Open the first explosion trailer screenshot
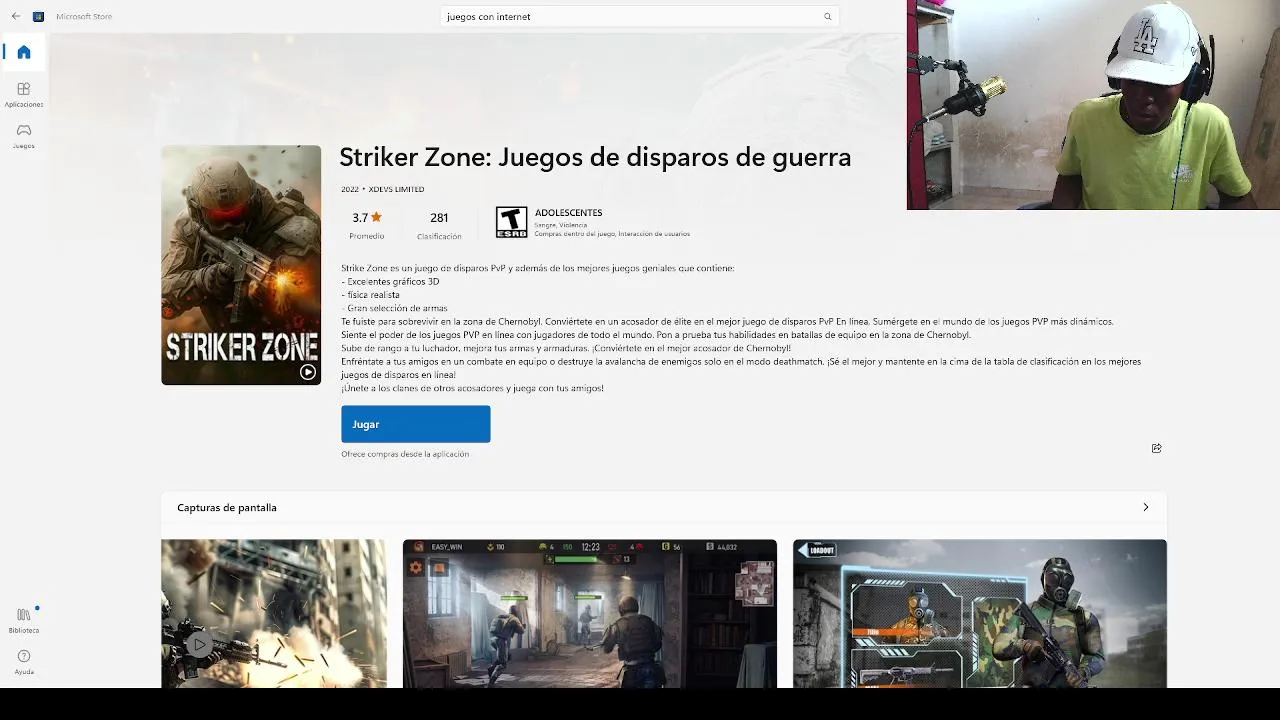The height and width of the screenshot is (720, 1280). 274,613
